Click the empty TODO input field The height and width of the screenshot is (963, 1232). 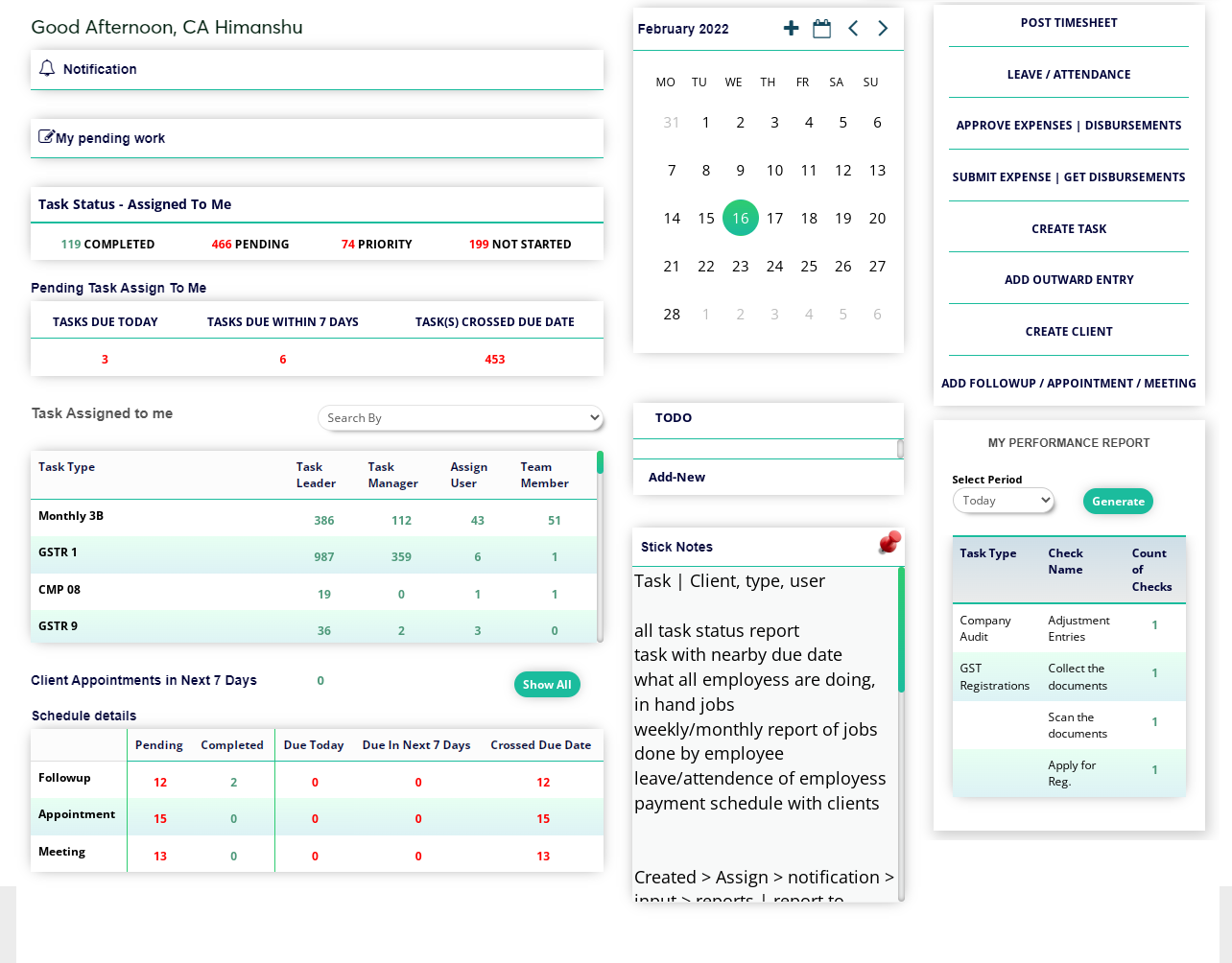coord(763,447)
